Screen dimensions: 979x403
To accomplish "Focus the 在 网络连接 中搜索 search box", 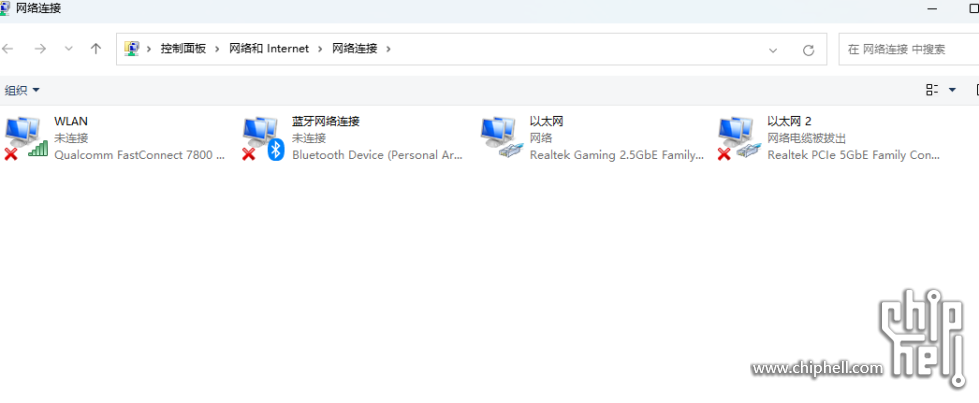I will click(x=908, y=49).
